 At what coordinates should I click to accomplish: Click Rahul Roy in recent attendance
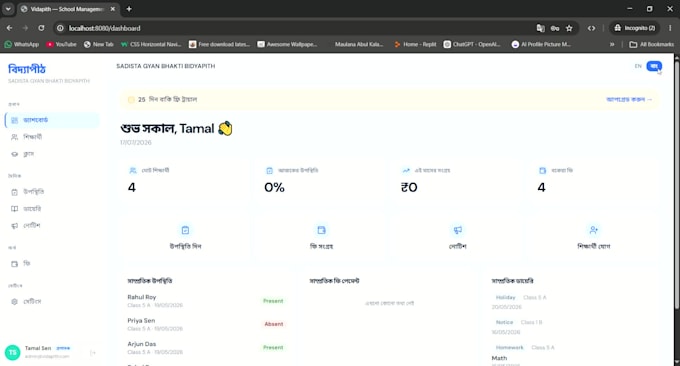[x=142, y=297]
